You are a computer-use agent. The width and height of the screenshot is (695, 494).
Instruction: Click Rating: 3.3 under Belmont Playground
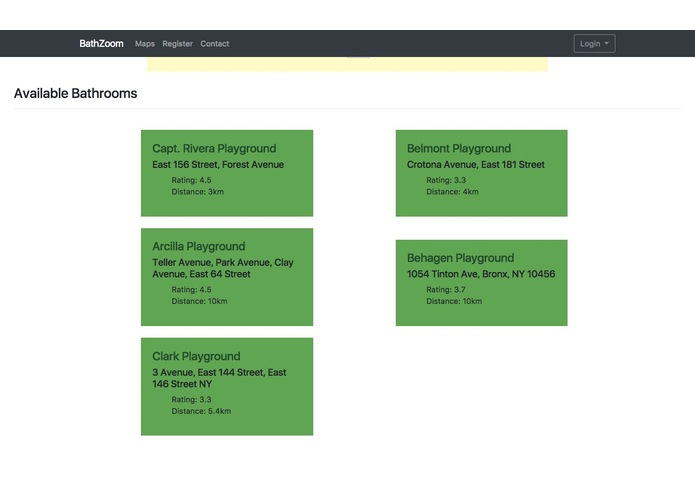pyautogui.click(x=446, y=180)
